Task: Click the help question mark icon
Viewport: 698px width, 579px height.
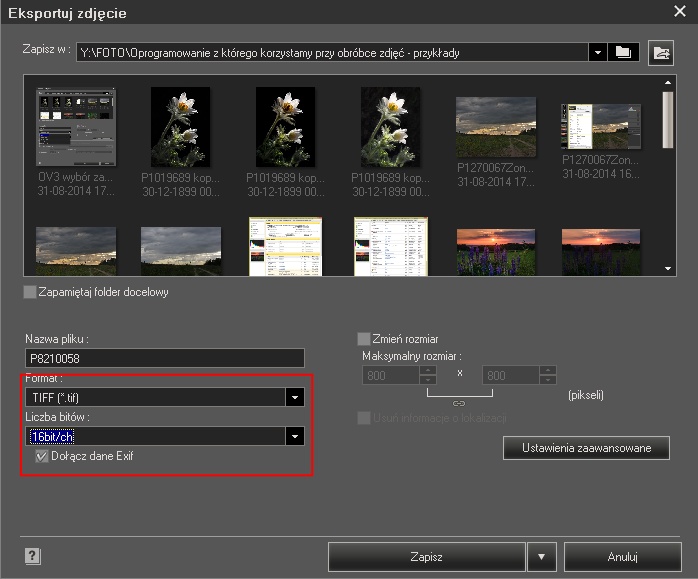Action: point(32,555)
